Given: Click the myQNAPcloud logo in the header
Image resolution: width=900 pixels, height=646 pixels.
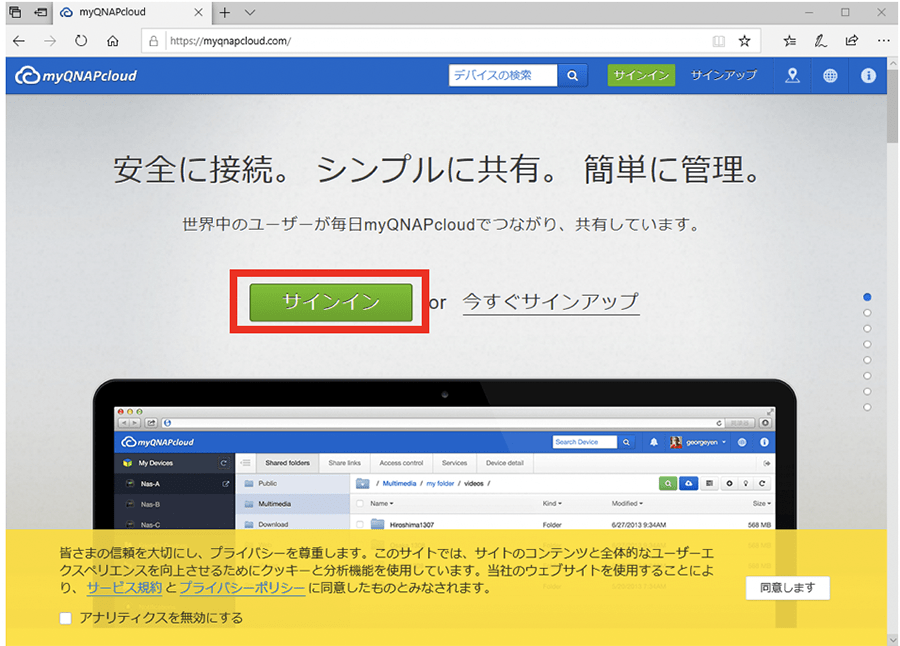Looking at the screenshot, I should (x=76, y=75).
